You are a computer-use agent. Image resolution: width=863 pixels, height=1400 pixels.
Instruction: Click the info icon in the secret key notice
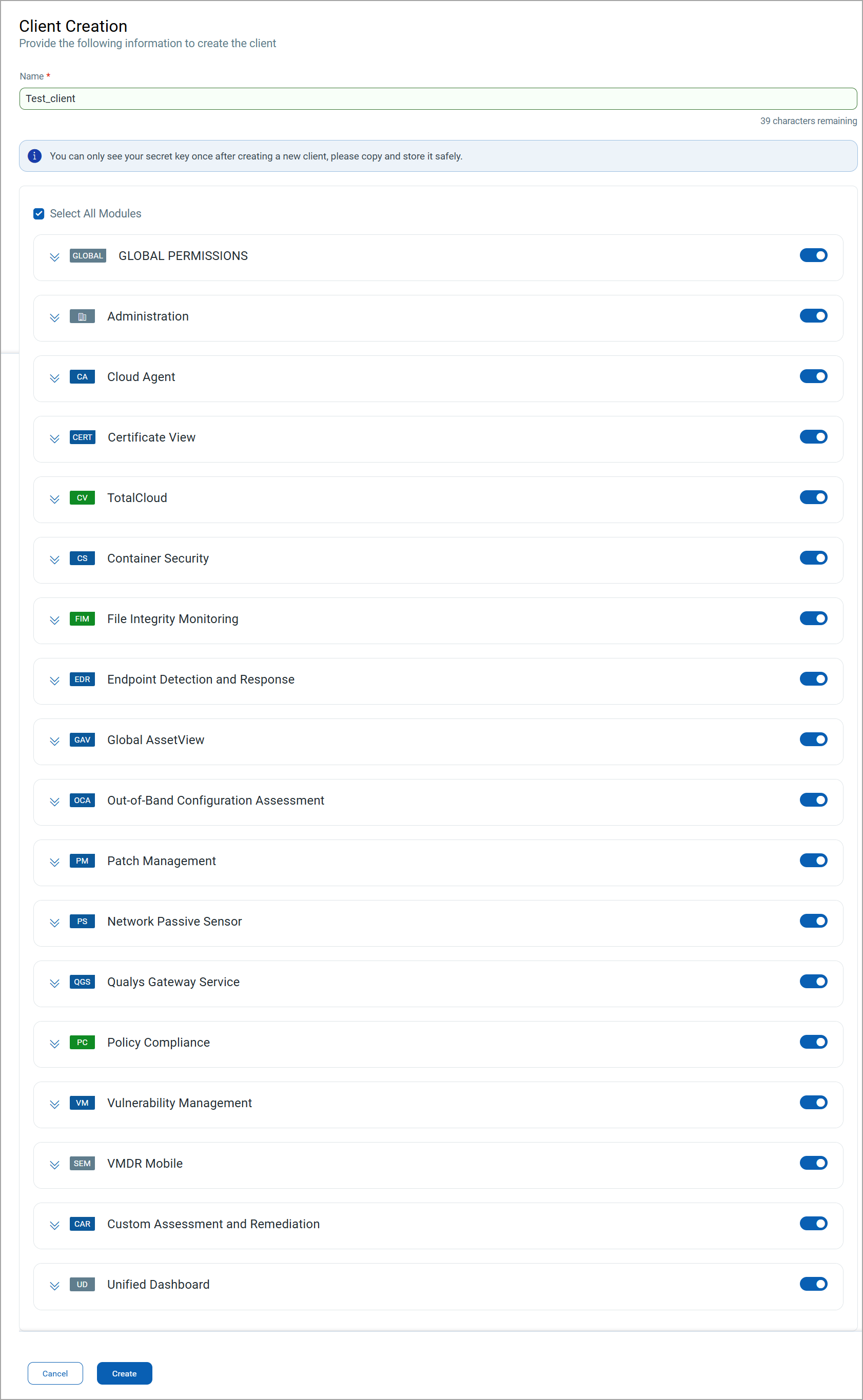[x=34, y=156]
